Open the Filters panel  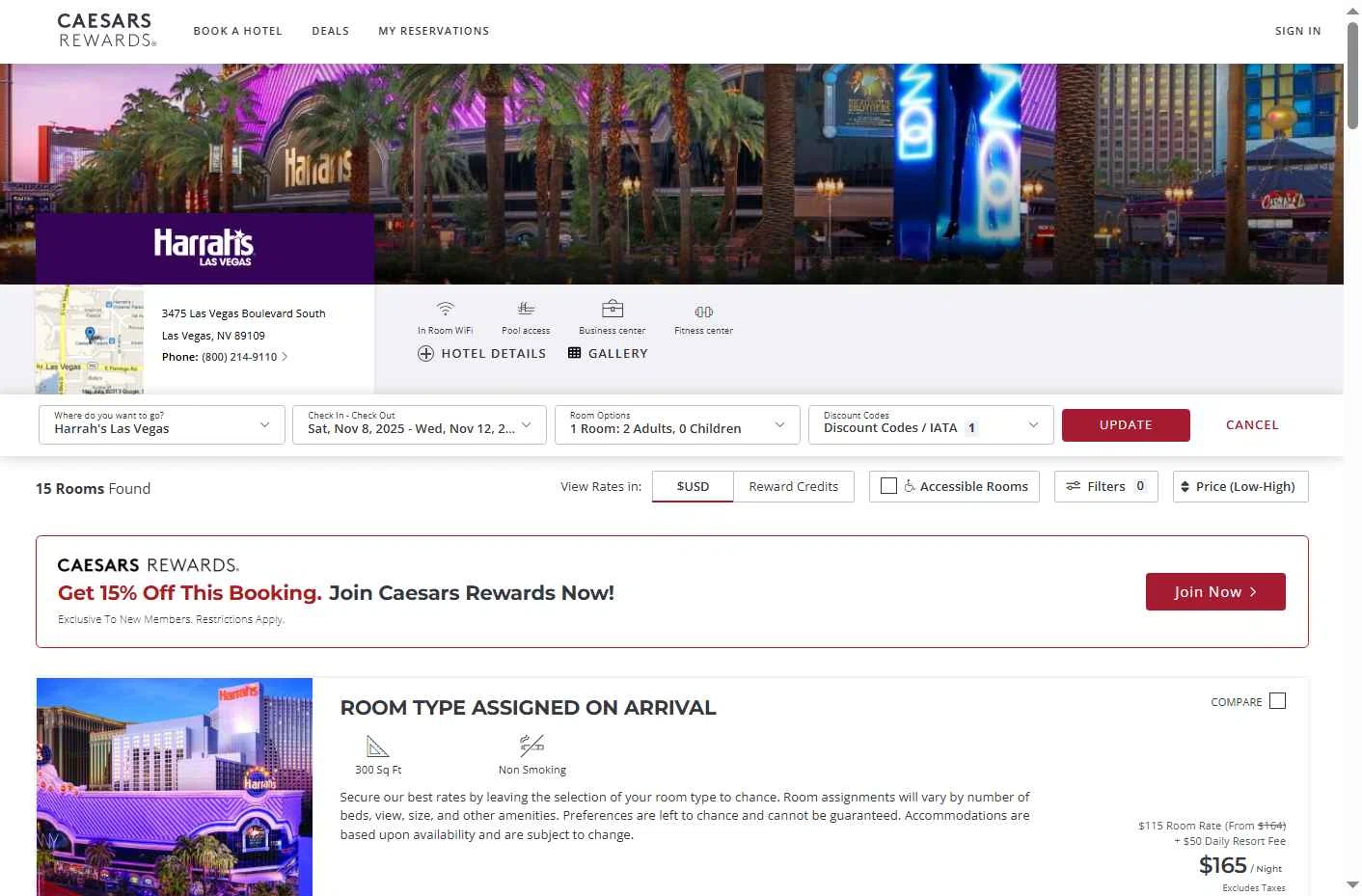[1106, 486]
